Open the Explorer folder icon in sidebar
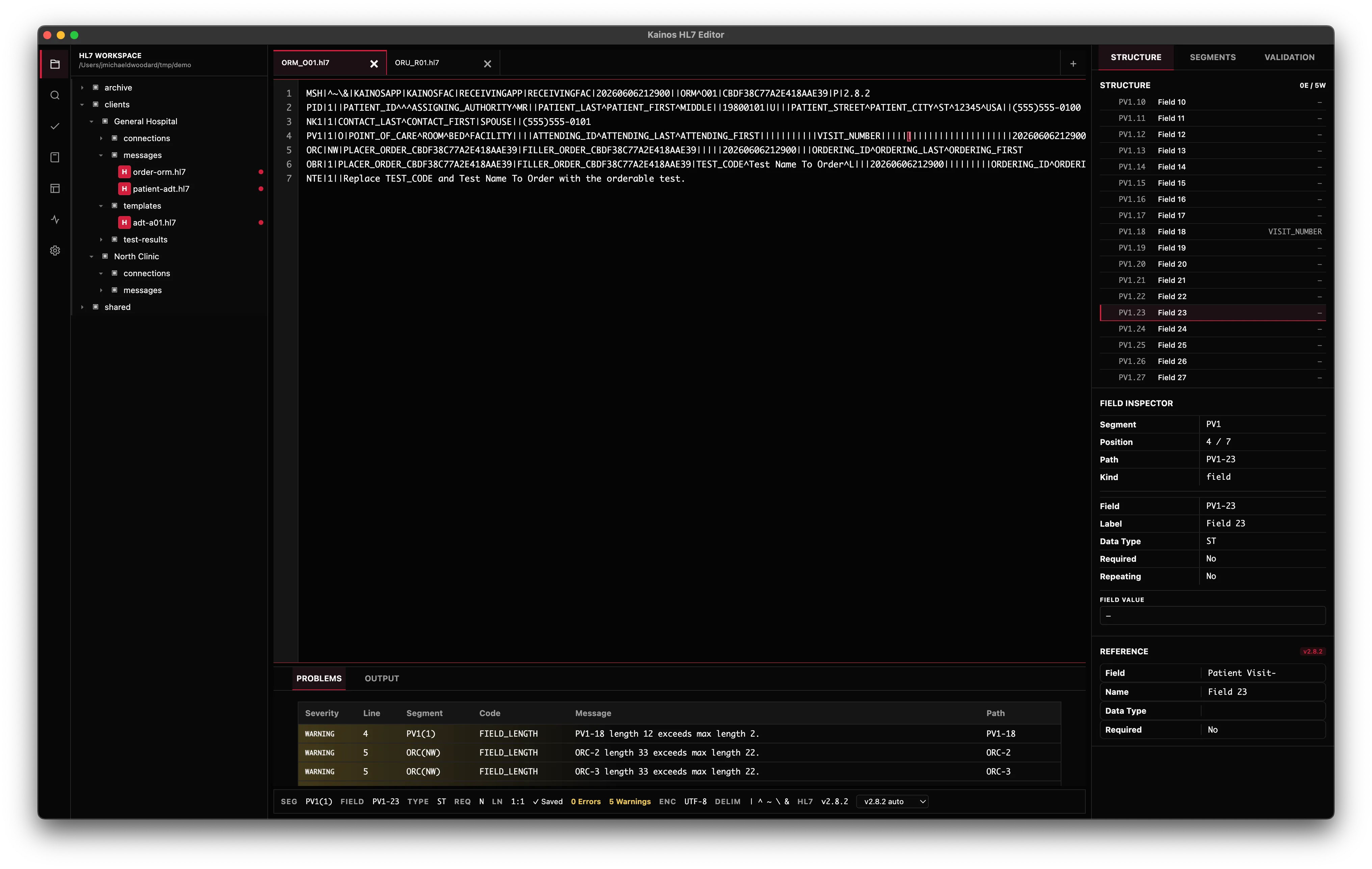This screenshot has width=1372, height=869. pos(55,64)
